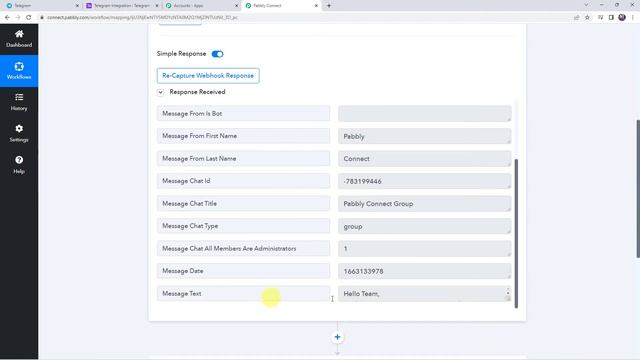Click the Message From Is Bot label
The width and height of the screenshot is (640, 360).
[x=243, y=113]
